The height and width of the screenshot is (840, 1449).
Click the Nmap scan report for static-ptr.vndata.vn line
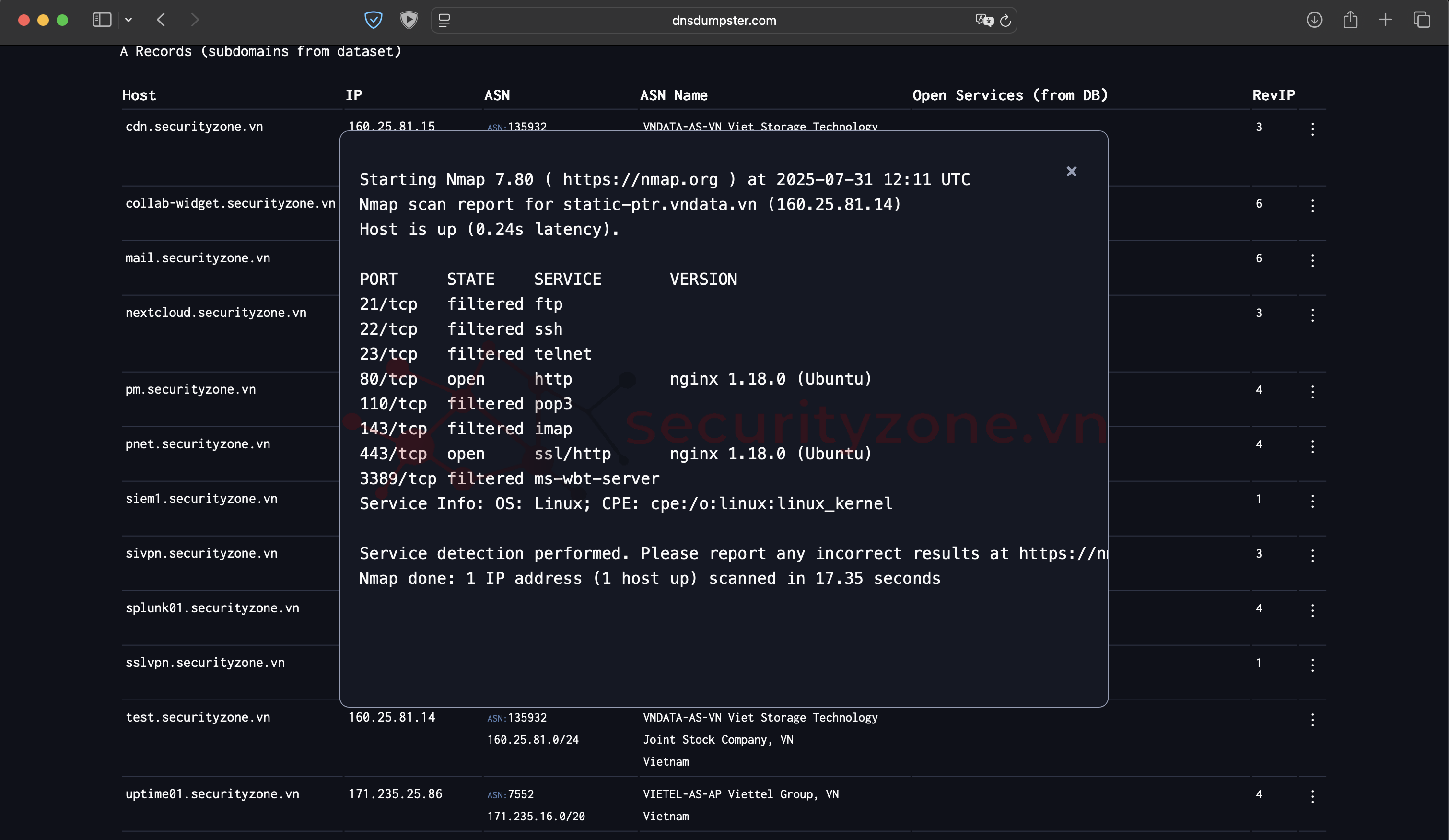point(630,204)
